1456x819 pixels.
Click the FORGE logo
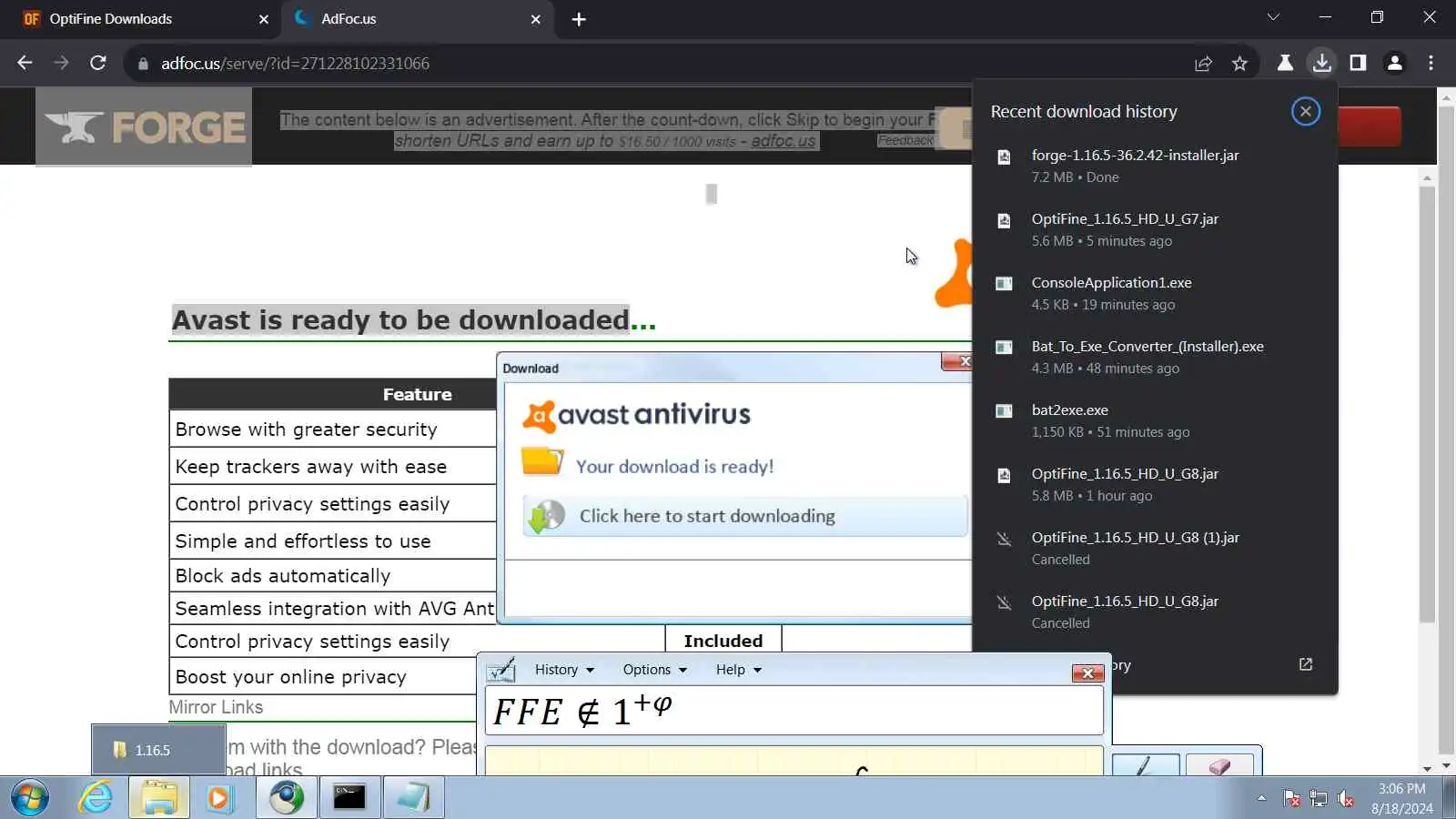144,126
